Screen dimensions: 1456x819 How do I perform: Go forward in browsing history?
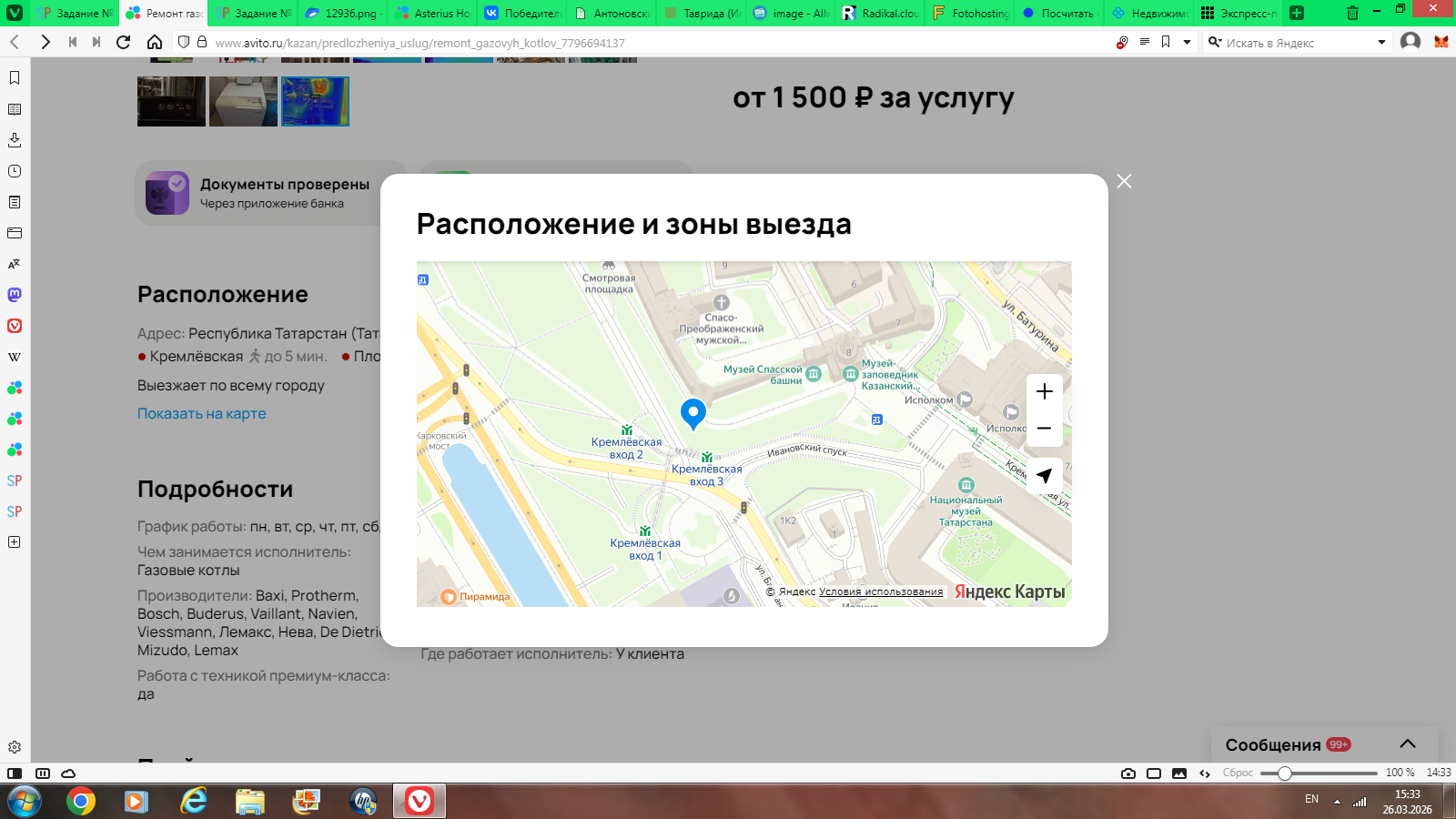[x=45, y=42]
